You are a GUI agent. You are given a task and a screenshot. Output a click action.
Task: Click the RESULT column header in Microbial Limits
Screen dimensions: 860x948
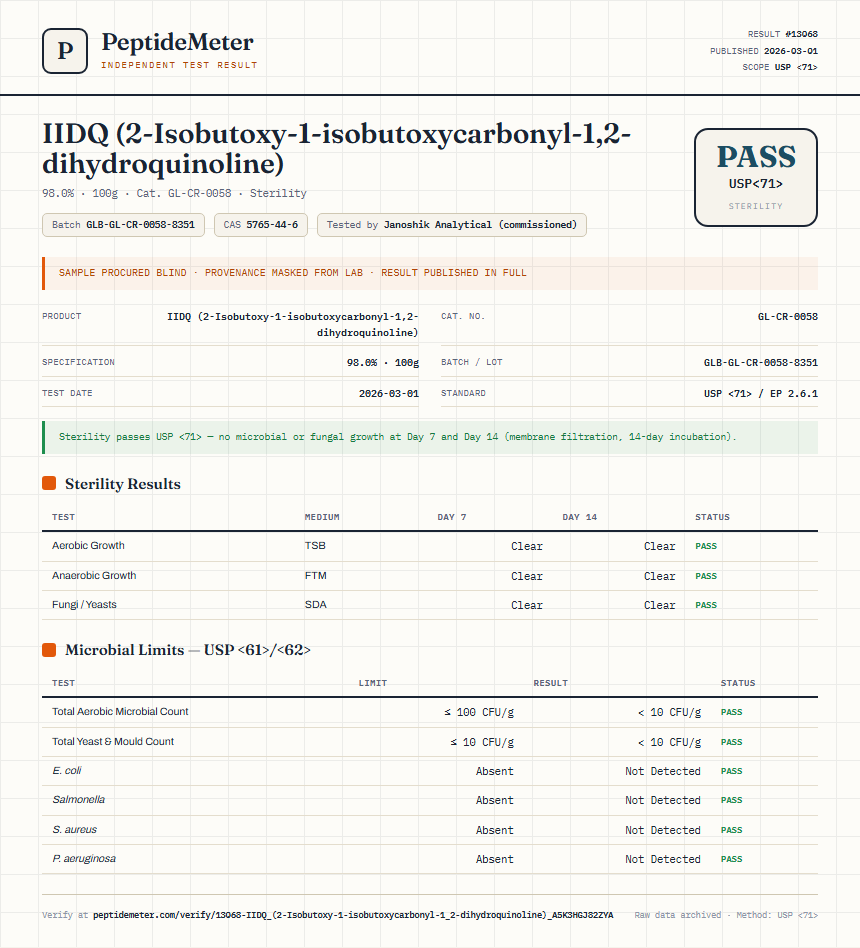coord(550,683)
